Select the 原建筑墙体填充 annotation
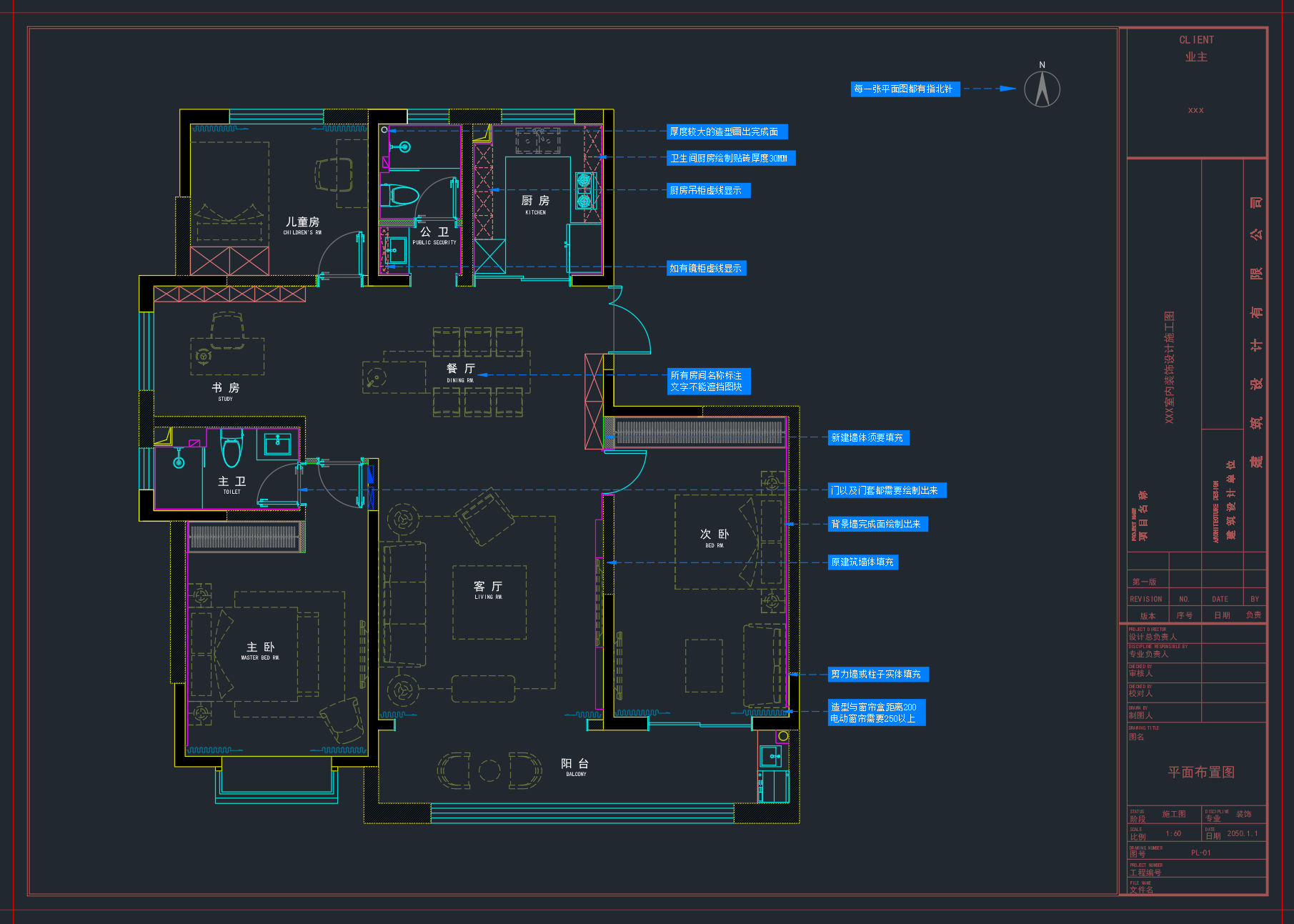 (x=862, y=562)
